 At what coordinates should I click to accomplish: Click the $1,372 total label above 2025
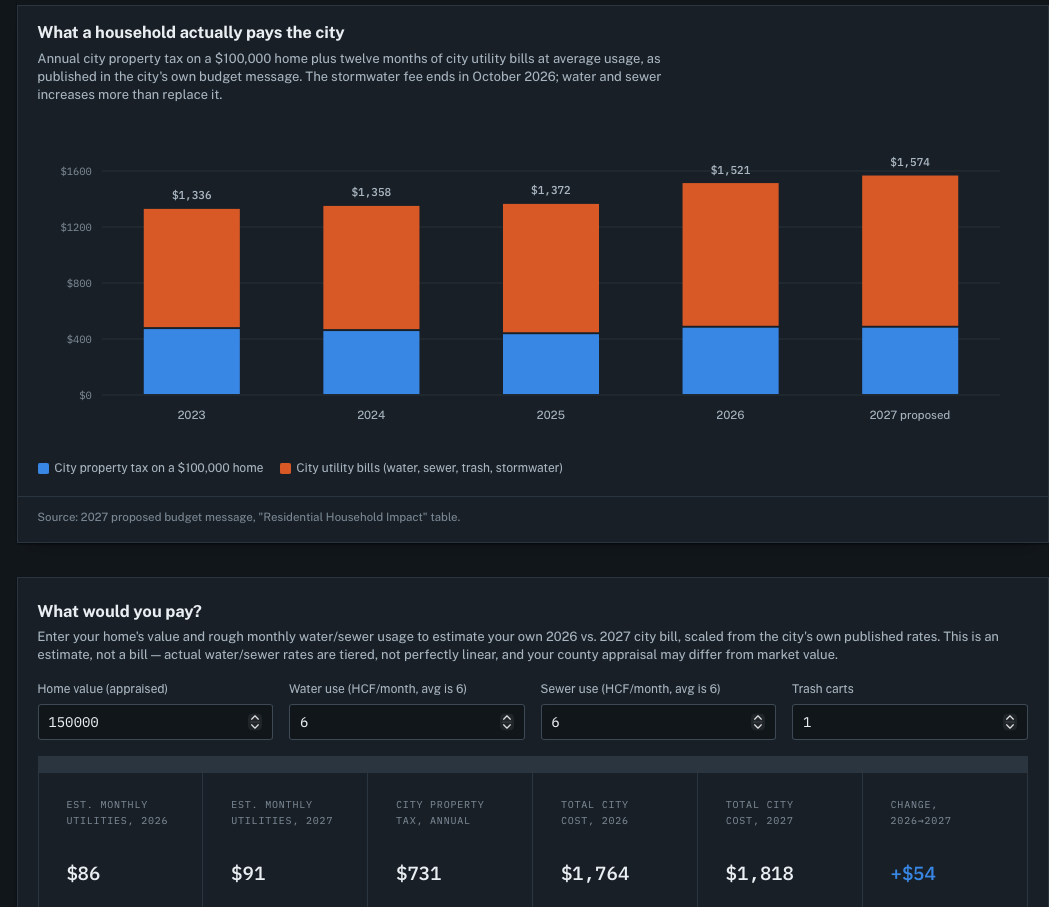coord(551,191)
